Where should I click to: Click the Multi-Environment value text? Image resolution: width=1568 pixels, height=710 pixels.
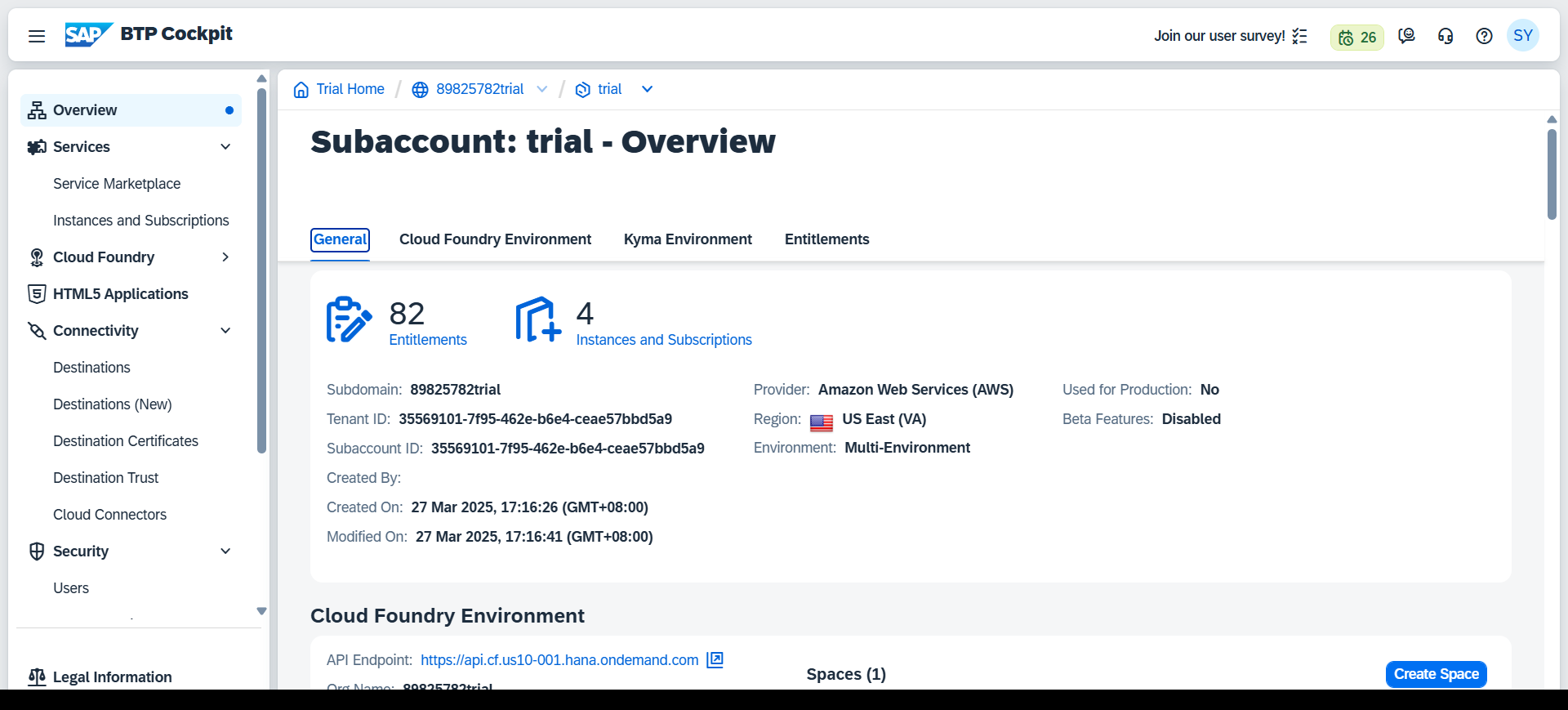[907, 448]
